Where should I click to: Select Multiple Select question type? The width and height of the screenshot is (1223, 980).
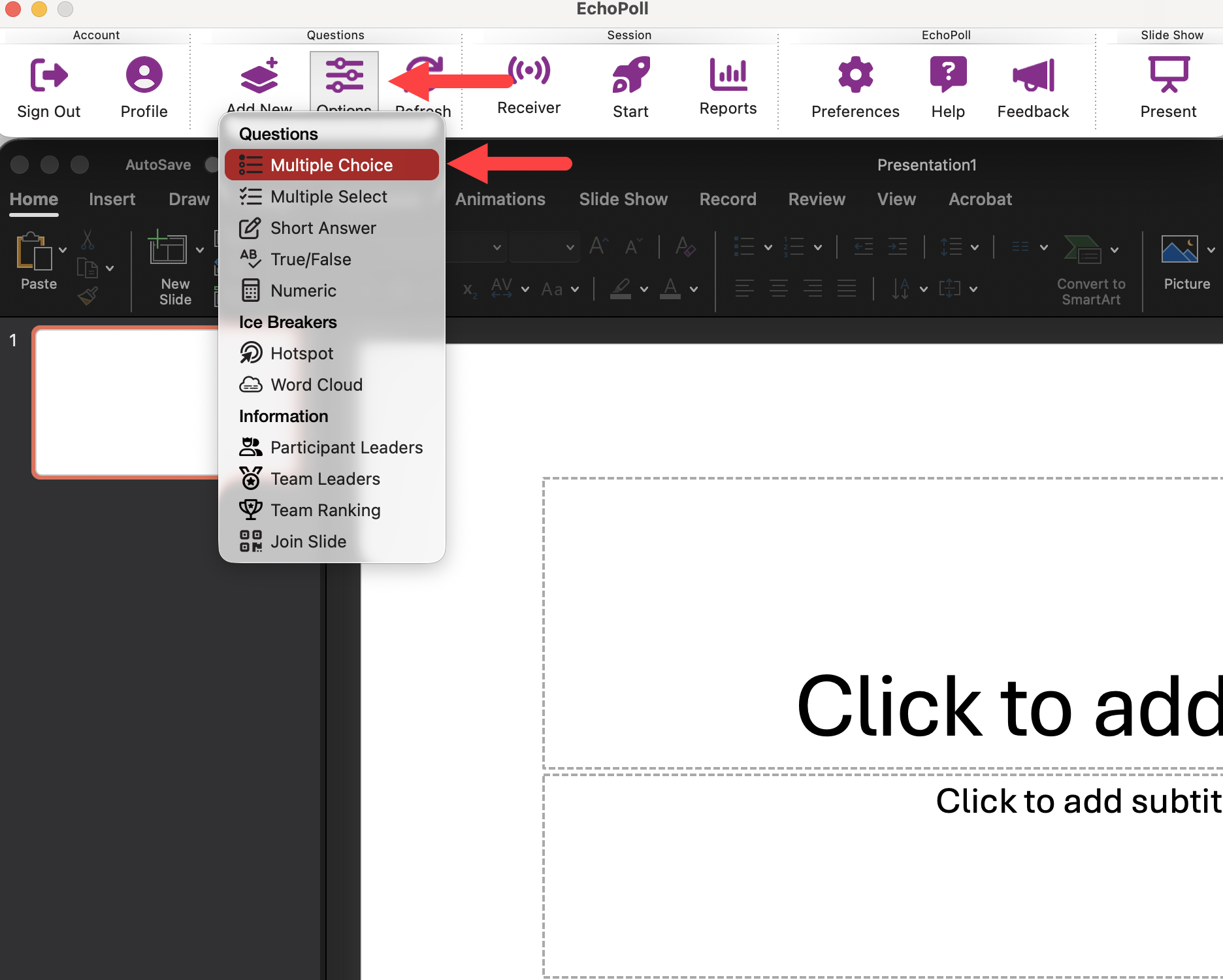coord(332,197)
